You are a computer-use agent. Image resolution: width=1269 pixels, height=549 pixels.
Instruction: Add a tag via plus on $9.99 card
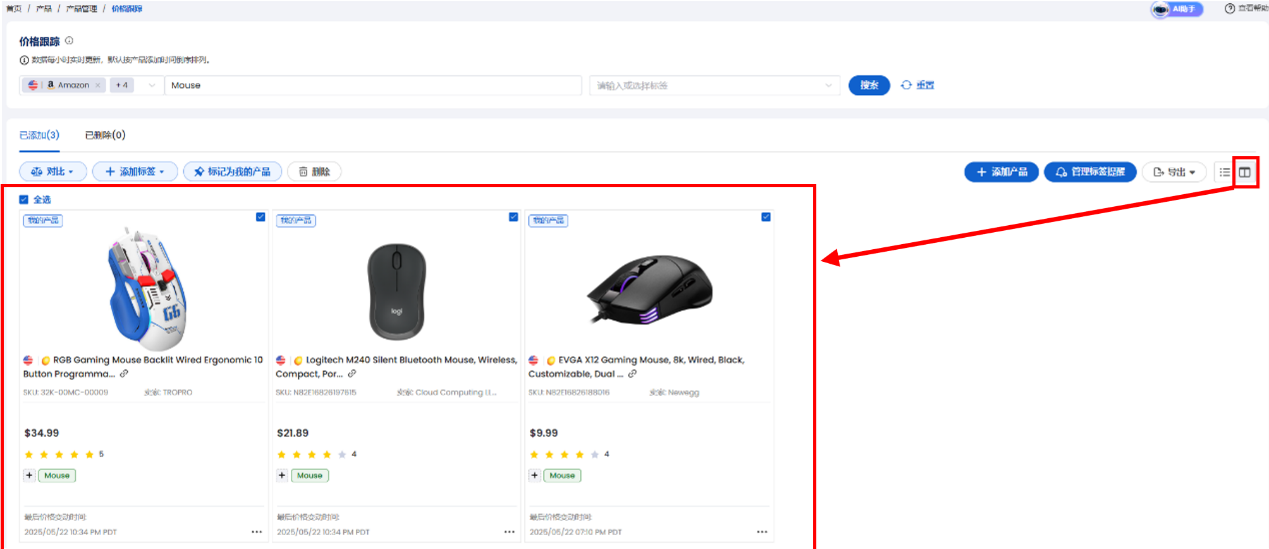coord(535,476)
